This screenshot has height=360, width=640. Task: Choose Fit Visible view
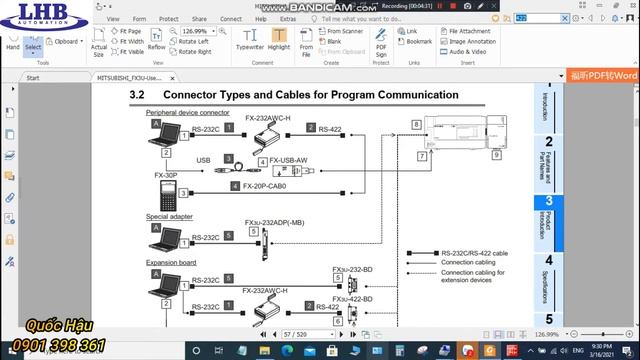click(x=128, y=52)
